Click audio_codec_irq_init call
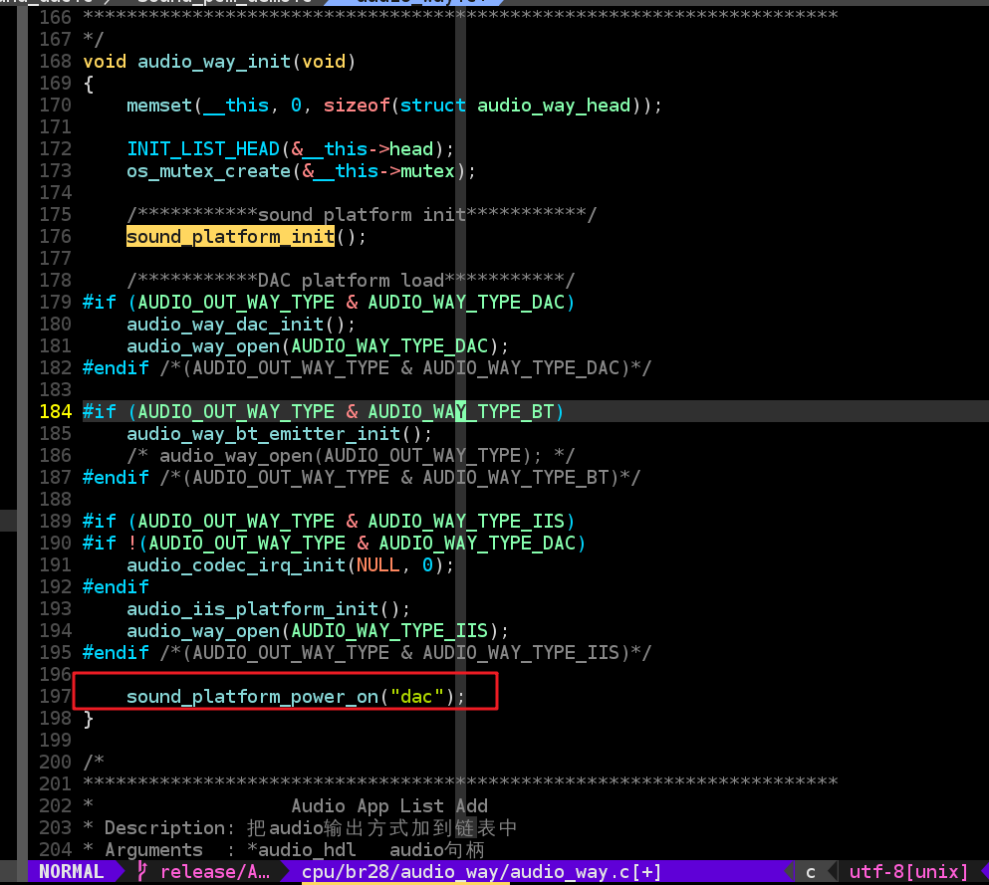The height and width of the screenshot is (885, 989). coord(236,565)
